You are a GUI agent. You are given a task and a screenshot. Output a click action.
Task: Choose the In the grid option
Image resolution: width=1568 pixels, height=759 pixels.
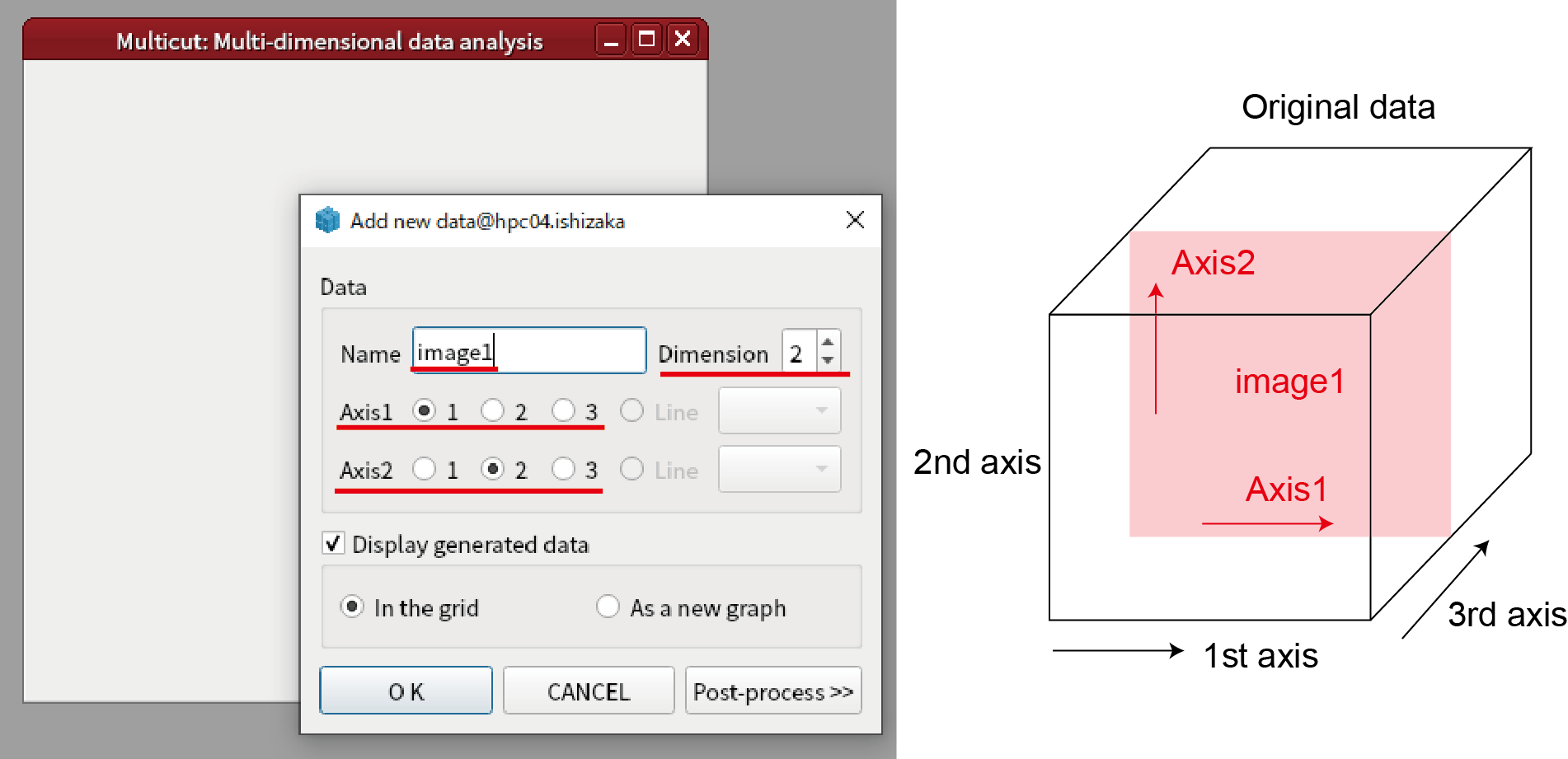click(x=352, y=607)
